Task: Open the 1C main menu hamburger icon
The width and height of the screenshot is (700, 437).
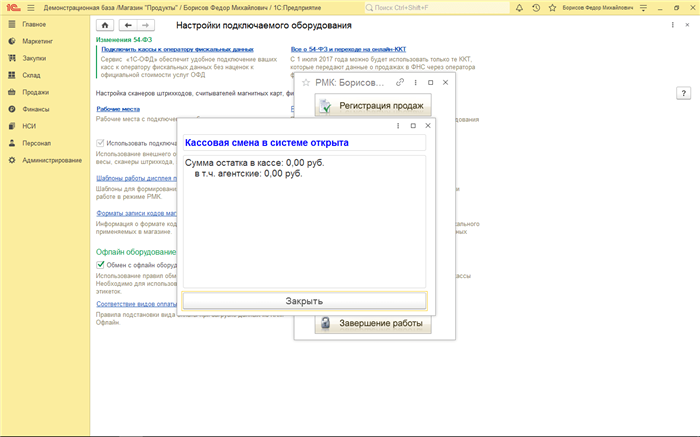Action: click(x=31, y=8)
